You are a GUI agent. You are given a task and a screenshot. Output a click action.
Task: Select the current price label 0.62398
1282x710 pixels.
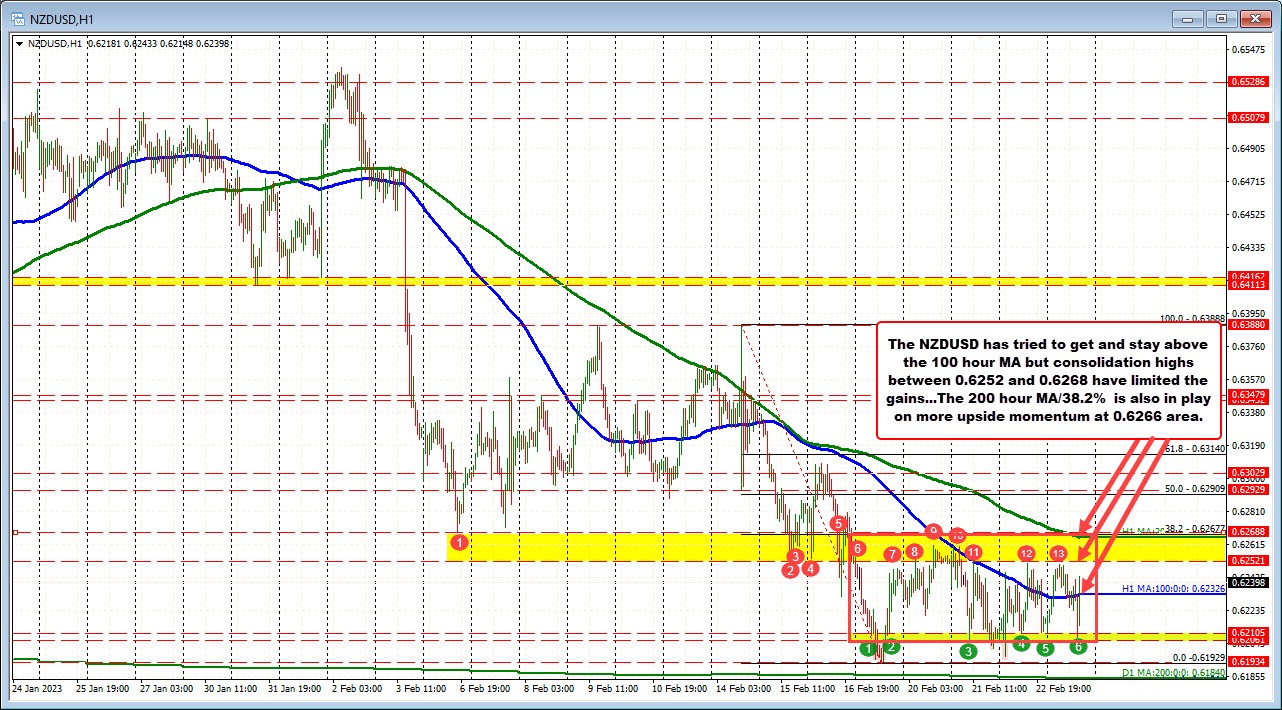(x=1248, y=582)
